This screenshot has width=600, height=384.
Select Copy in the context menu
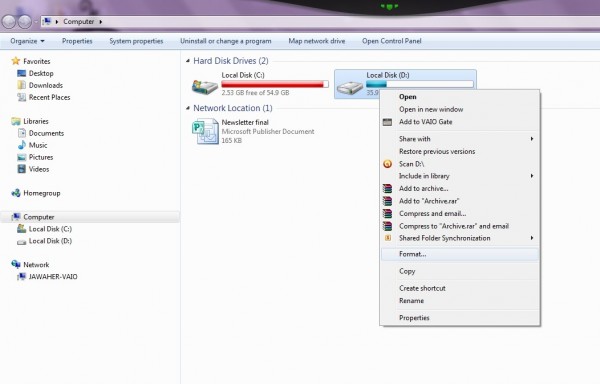pos(407,271)
